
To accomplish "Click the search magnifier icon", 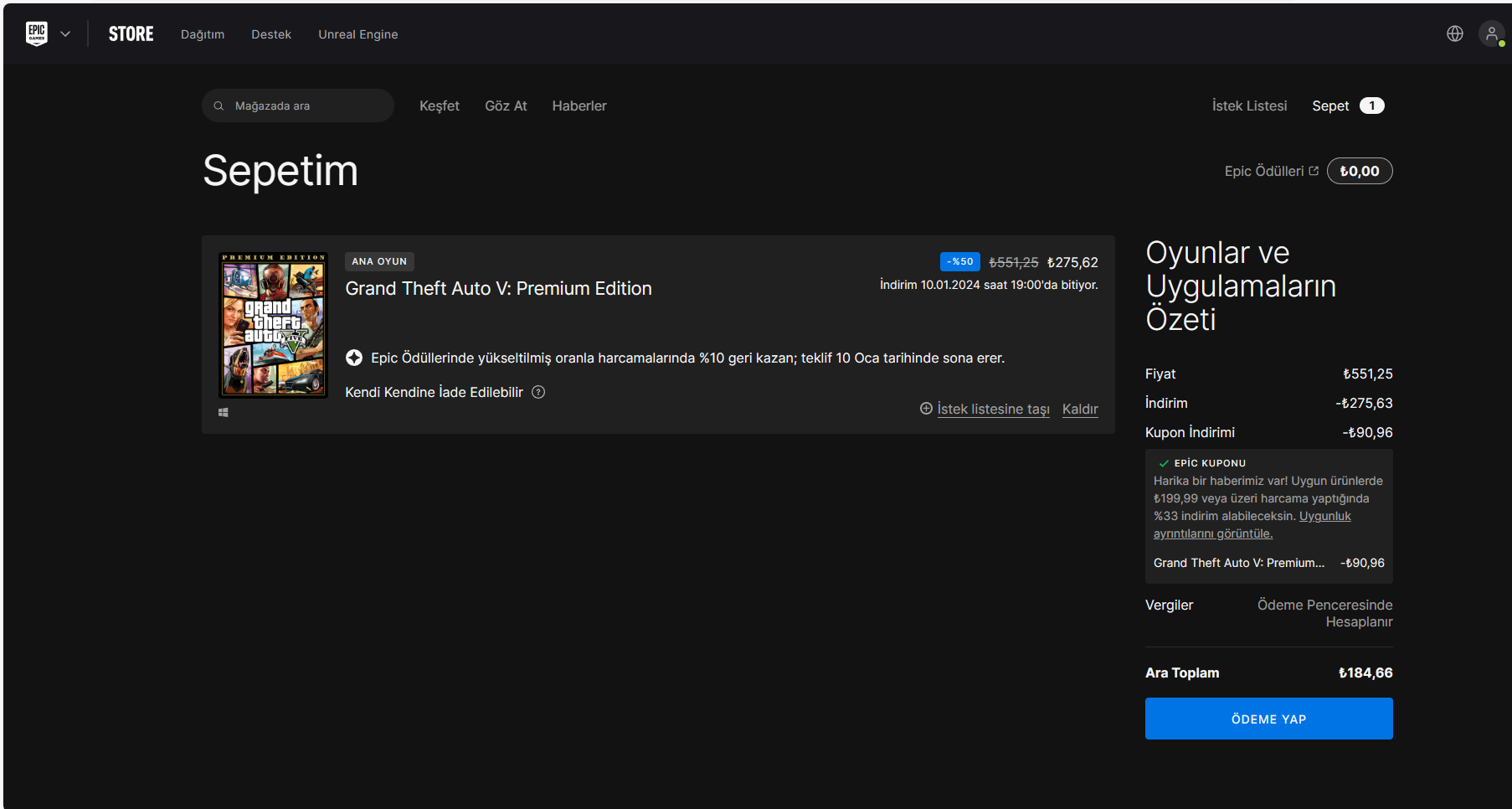I will pos(219,106).
